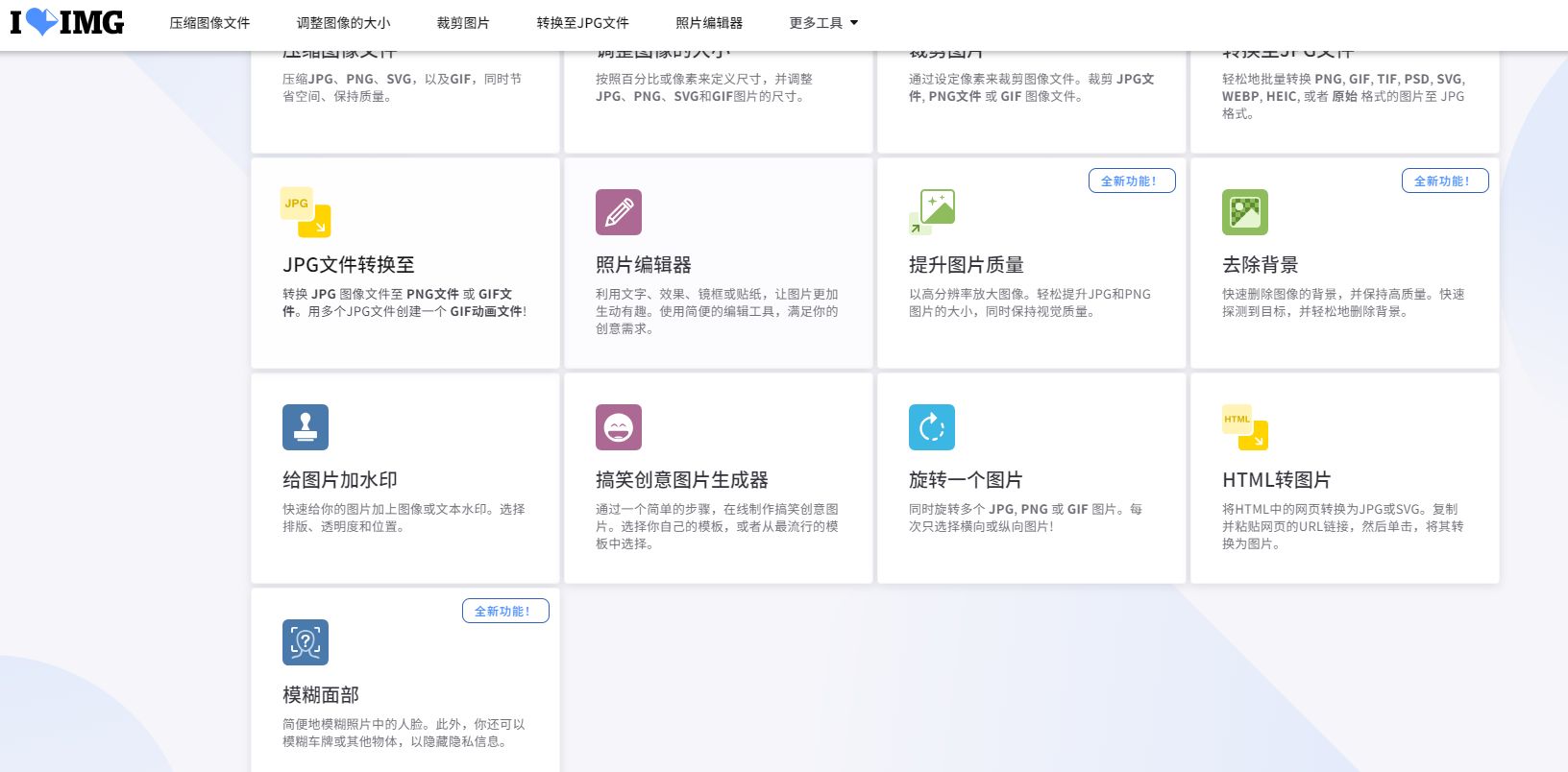Image resolution: width=1568 pixels, height=772 pixels.
Task: Click the 同时旋转多个 JPG description
Action: pyautogui.click(x=1026, y=518)
